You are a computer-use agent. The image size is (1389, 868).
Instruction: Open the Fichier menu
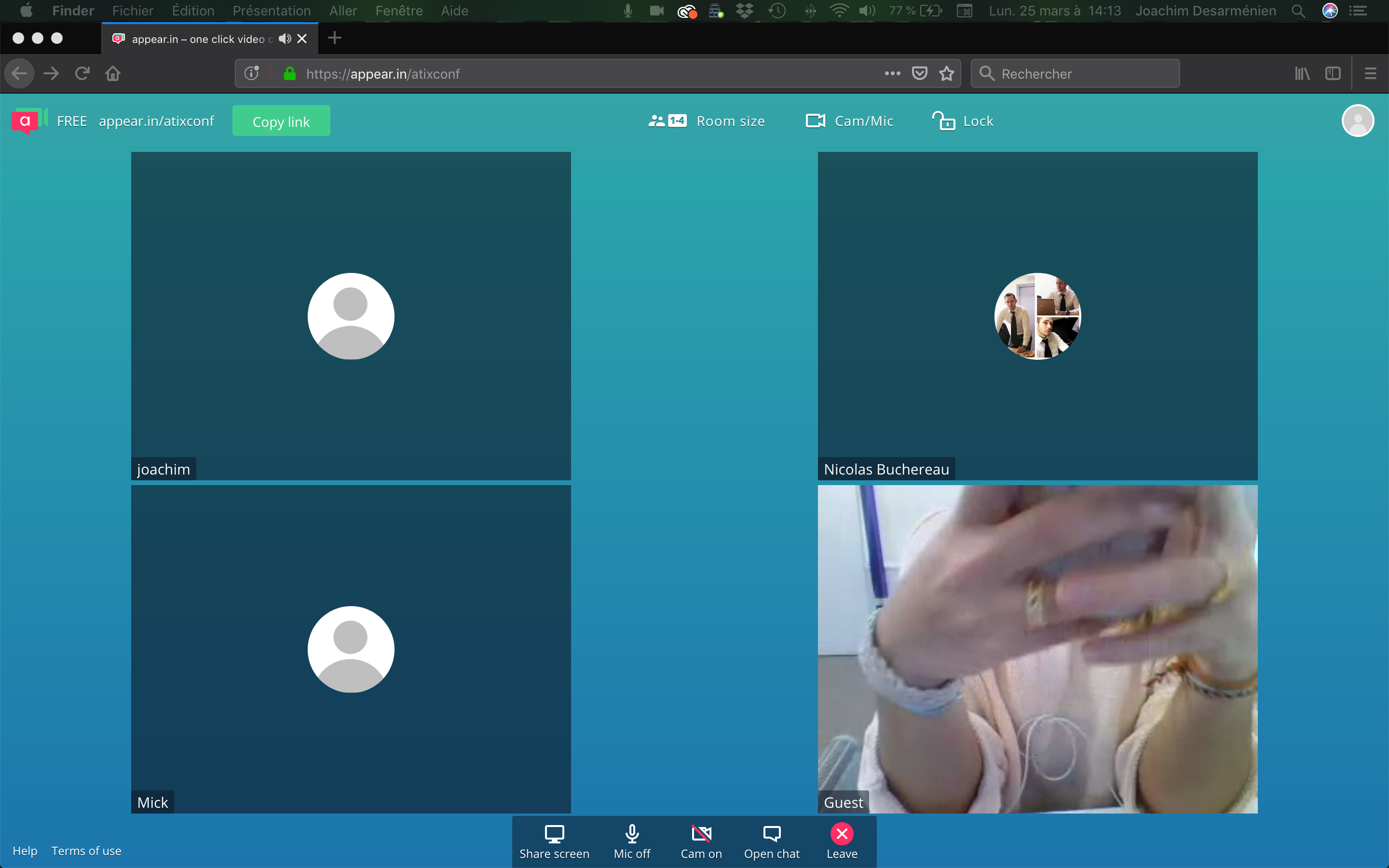pos(133,10)
